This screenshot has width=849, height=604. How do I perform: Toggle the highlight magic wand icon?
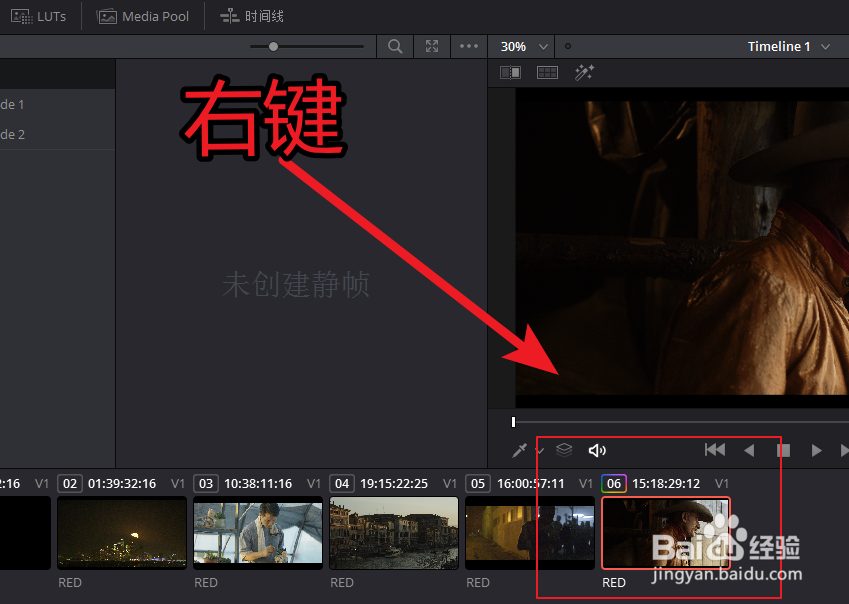pyautogui.click(x=584, y=73)
